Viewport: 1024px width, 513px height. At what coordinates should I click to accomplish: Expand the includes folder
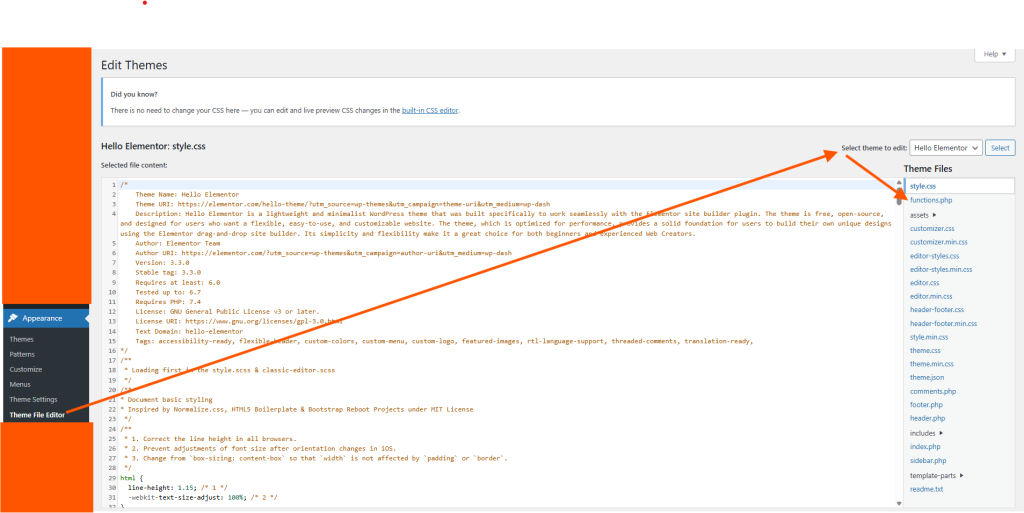[926, 433]
